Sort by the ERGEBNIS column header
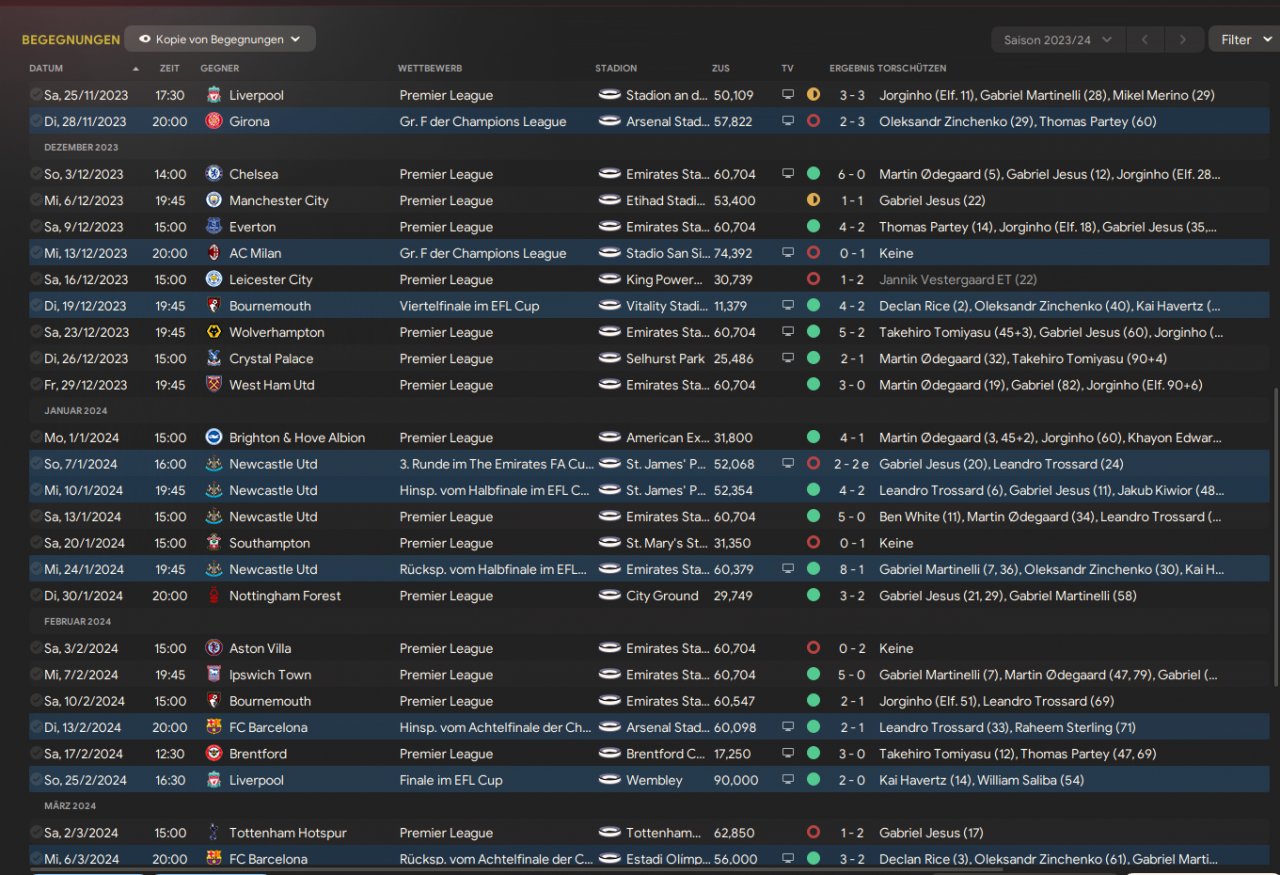Image resolution: width=1280 pixels, height=875 pixels. [x=851, y=68]
